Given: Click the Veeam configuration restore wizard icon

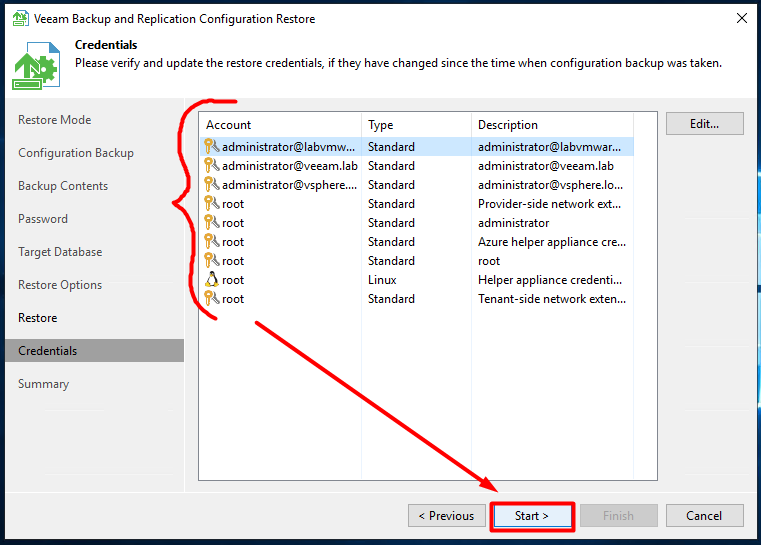Looking at the screenshot, I should 36,66.
